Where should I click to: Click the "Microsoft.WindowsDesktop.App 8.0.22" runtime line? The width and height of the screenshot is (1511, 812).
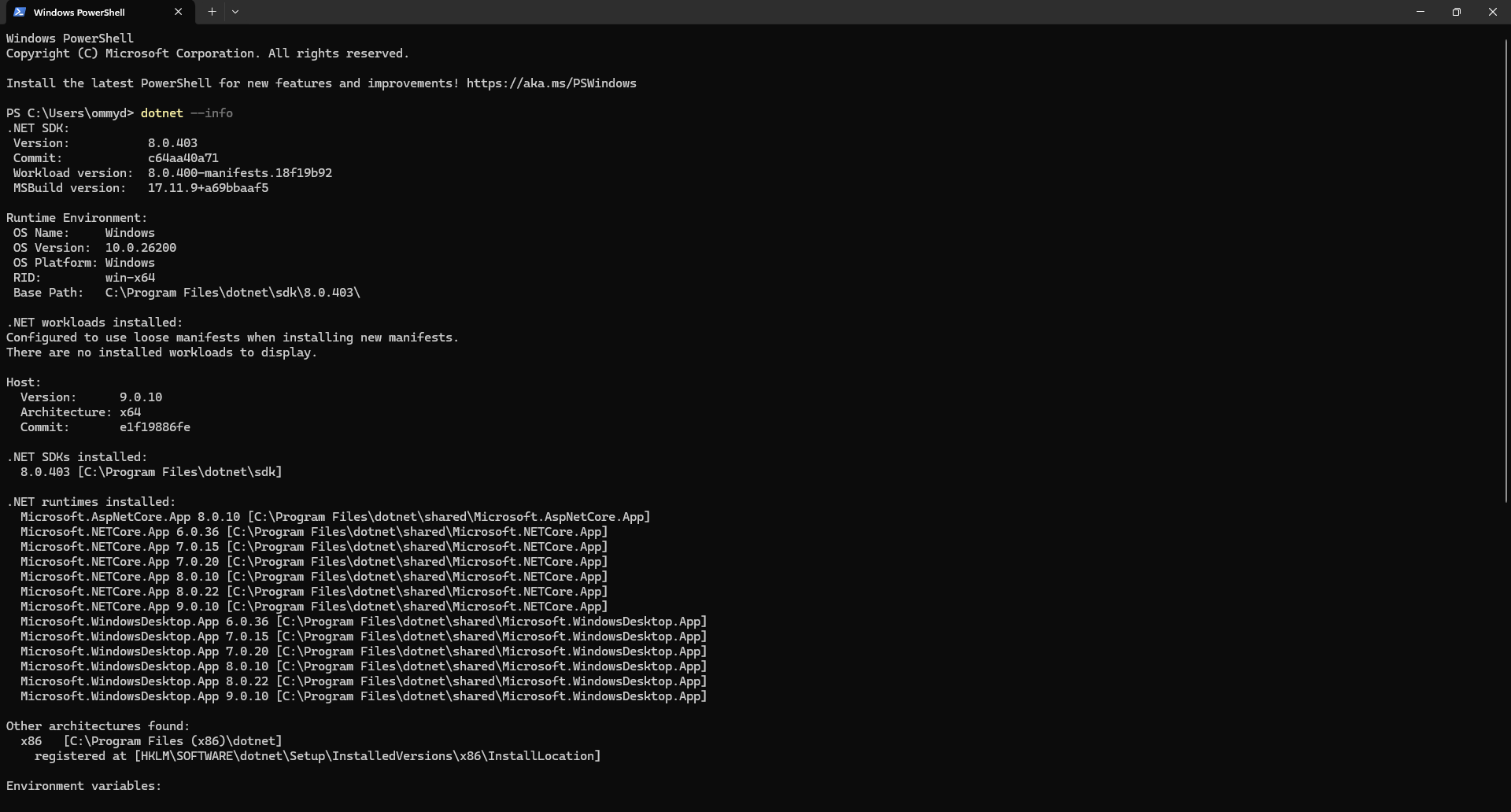click(364, 681)
